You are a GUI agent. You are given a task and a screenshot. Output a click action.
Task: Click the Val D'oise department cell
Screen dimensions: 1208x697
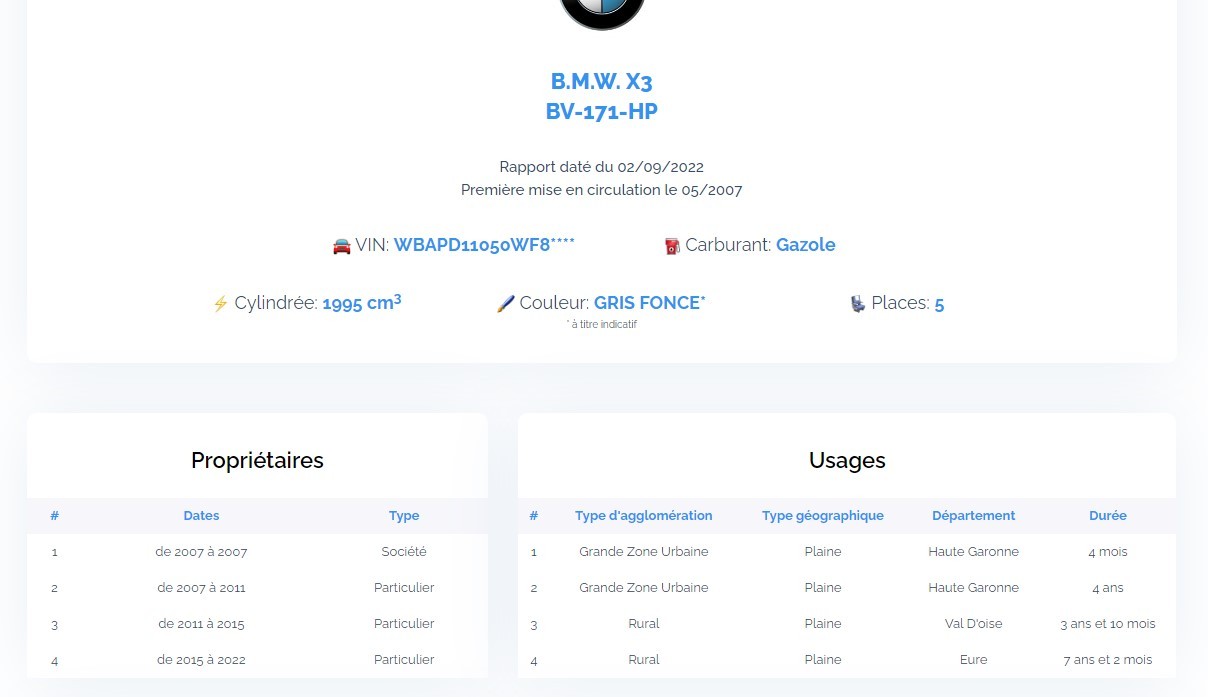coord(974,624)
